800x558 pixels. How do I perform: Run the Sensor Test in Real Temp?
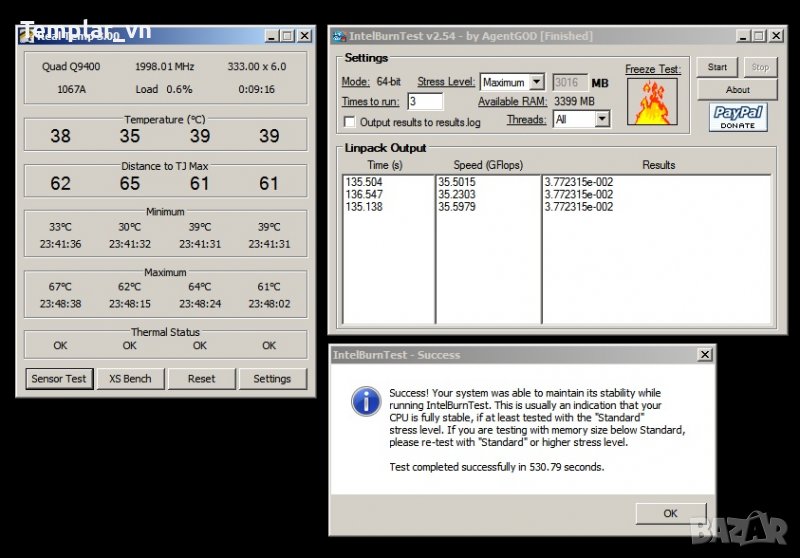[x=59, y=379]
